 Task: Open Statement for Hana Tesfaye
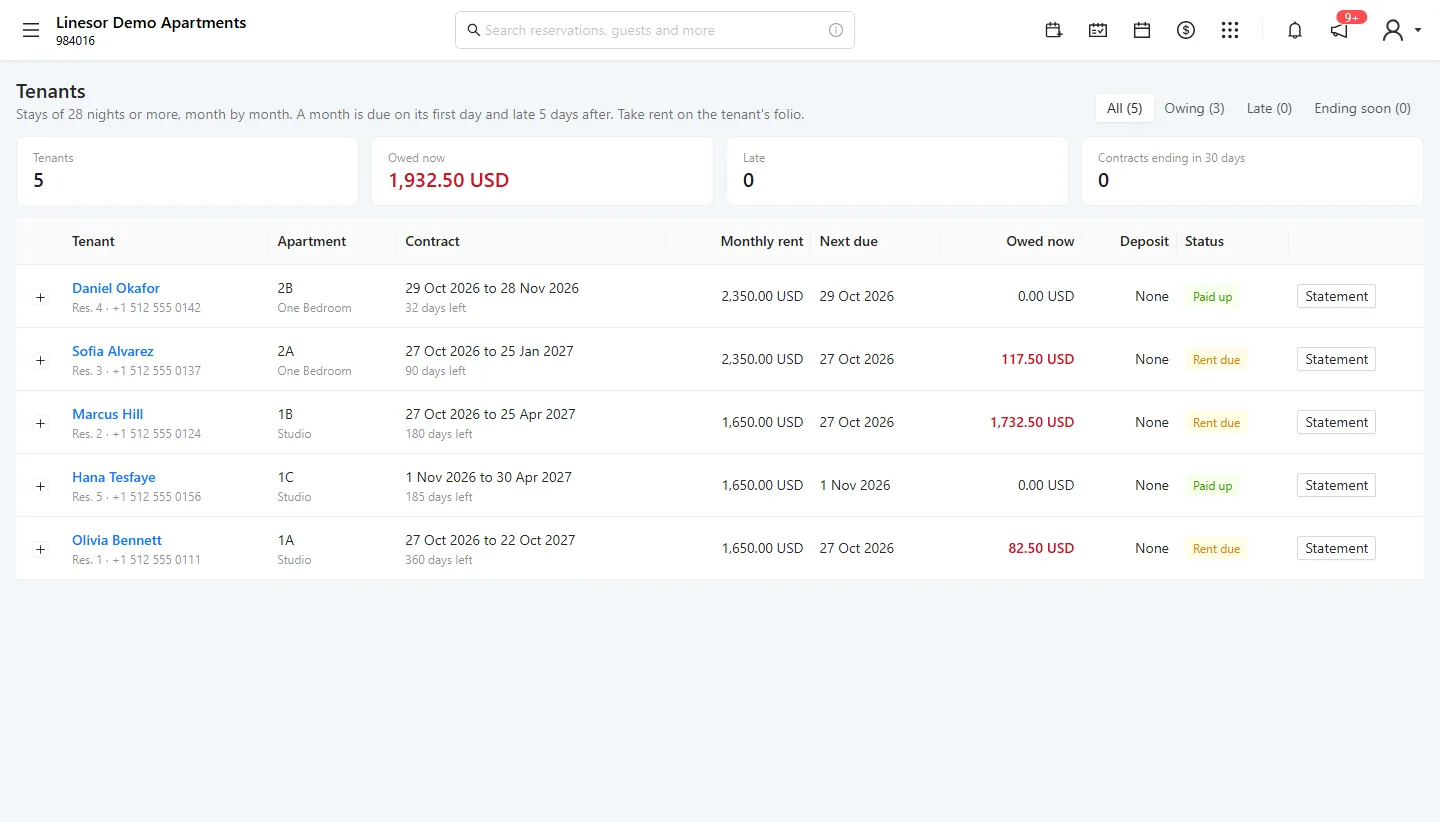click(1336, 485)
